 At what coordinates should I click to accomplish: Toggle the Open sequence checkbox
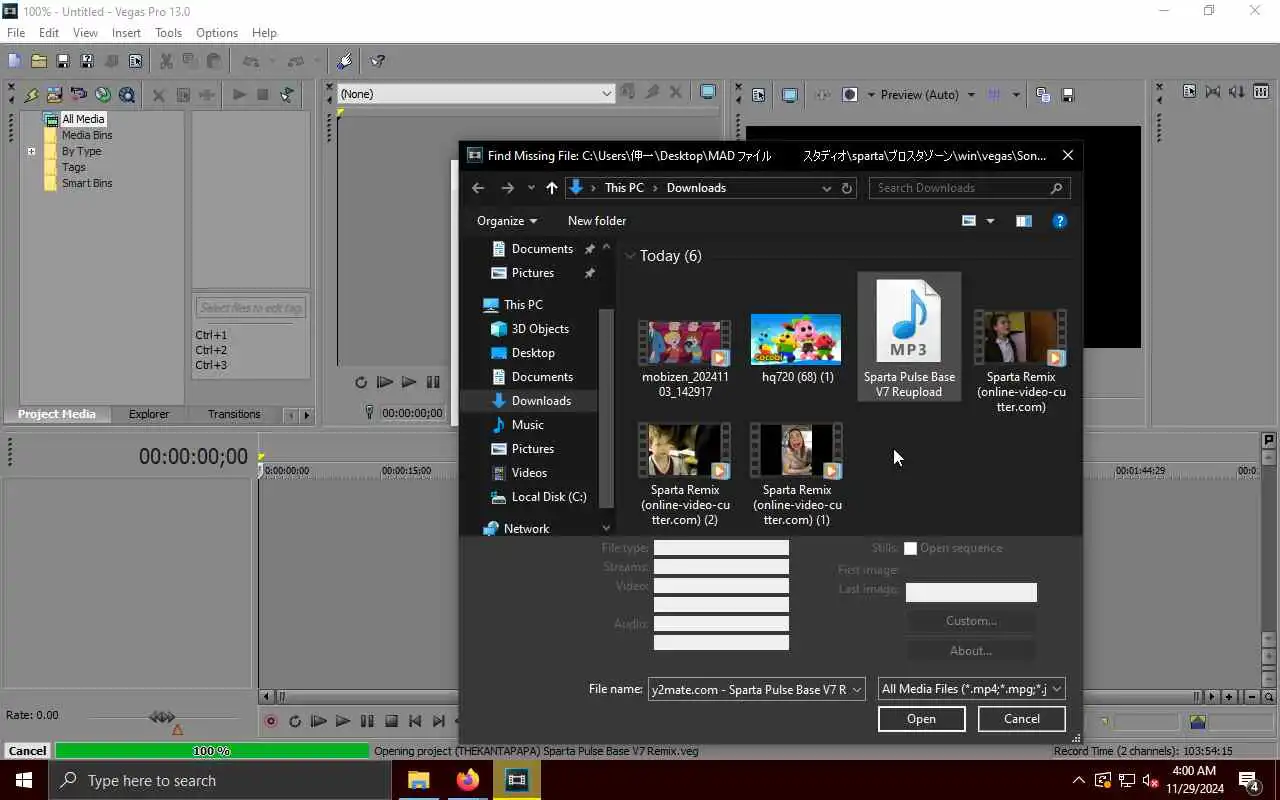click(x=910, y=548)
